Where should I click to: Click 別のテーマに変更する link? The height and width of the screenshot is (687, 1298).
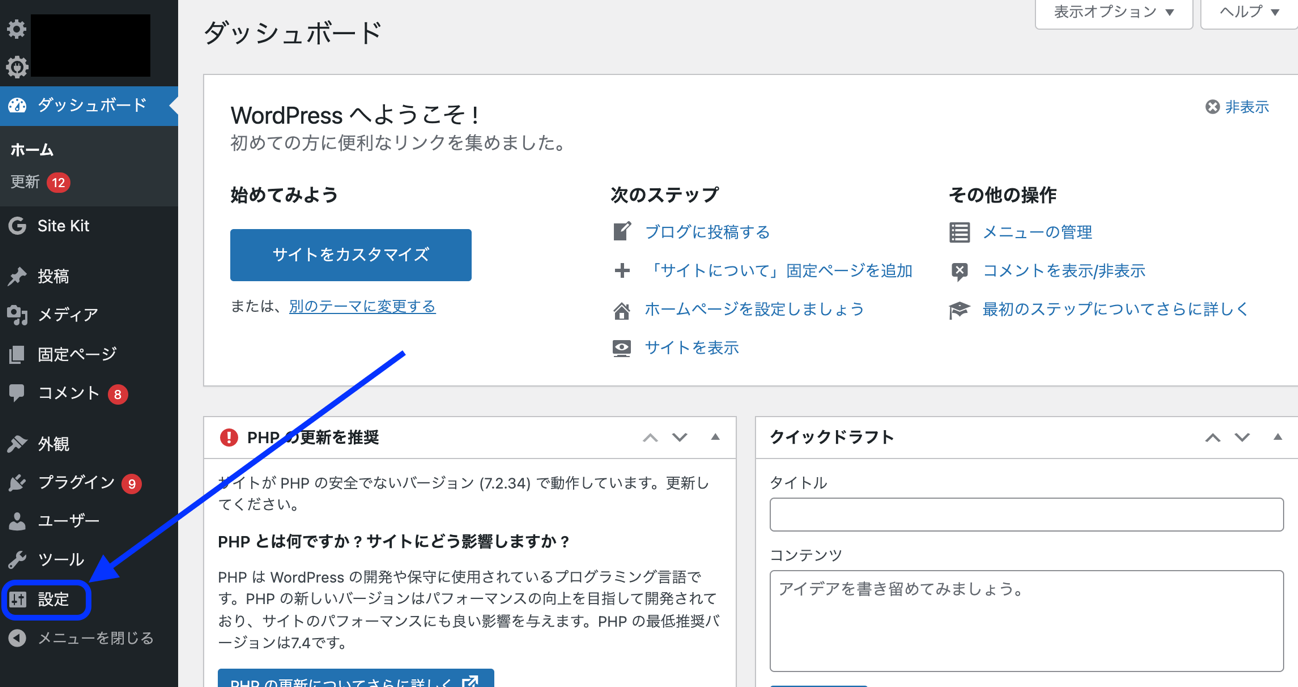click(362, 307)
